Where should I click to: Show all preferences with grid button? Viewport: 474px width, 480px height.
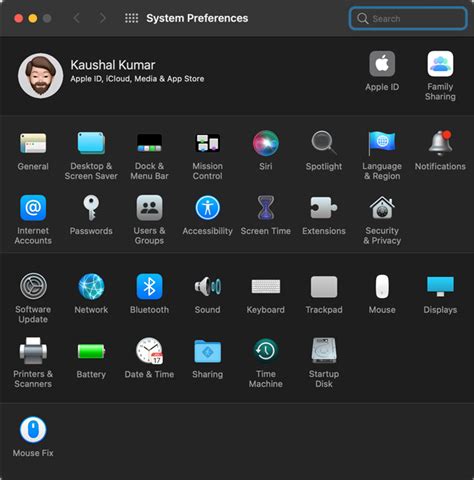pyautogui.click(x=132, y=18)
